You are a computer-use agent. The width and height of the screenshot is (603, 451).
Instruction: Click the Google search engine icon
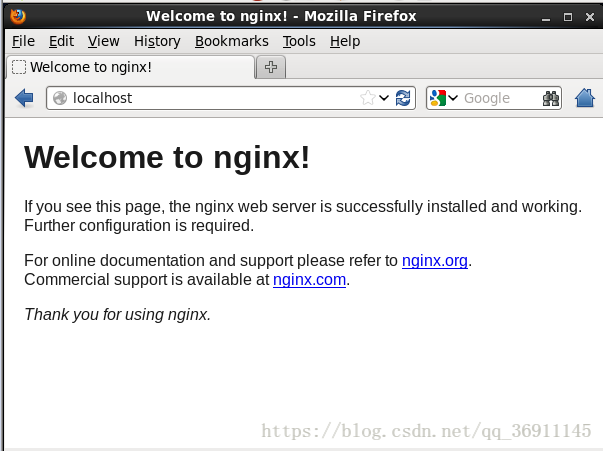point(438,98)
